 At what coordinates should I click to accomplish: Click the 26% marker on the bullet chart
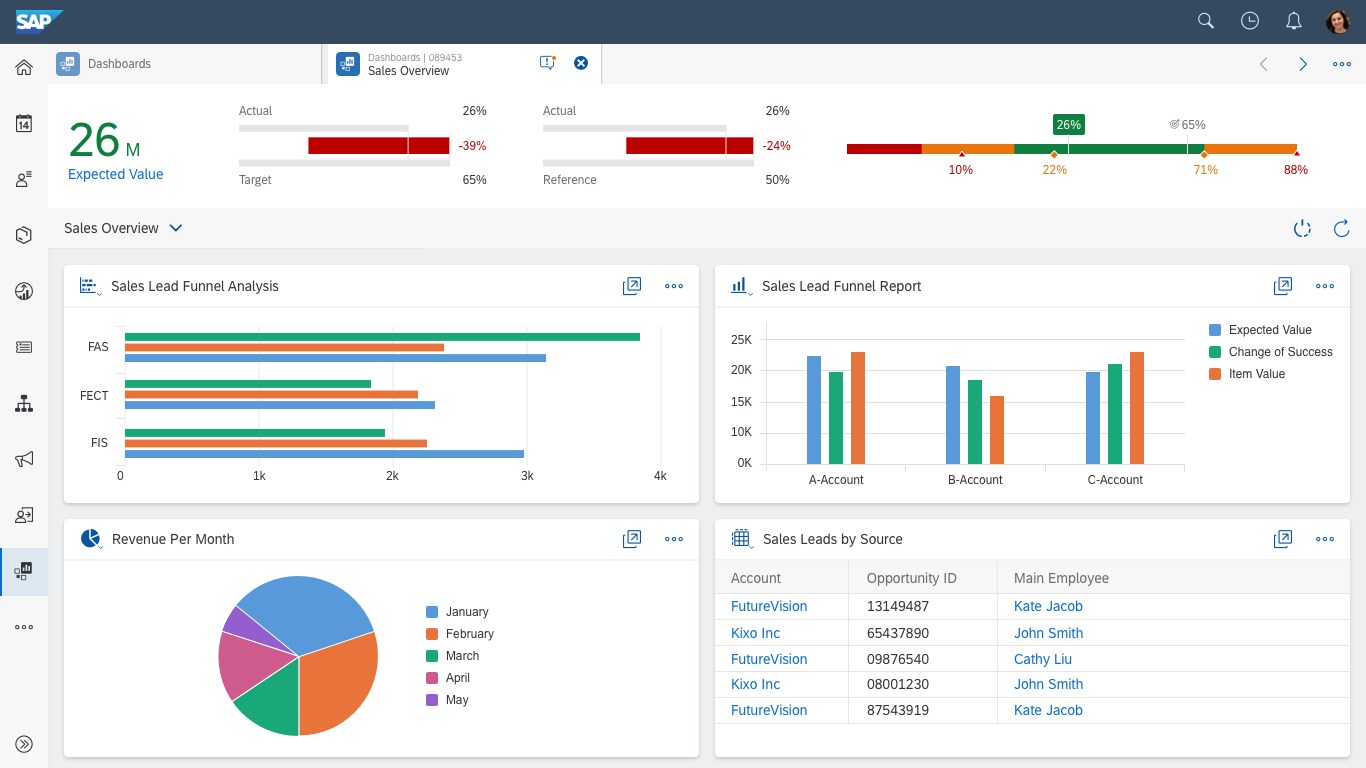point(1068,125)
